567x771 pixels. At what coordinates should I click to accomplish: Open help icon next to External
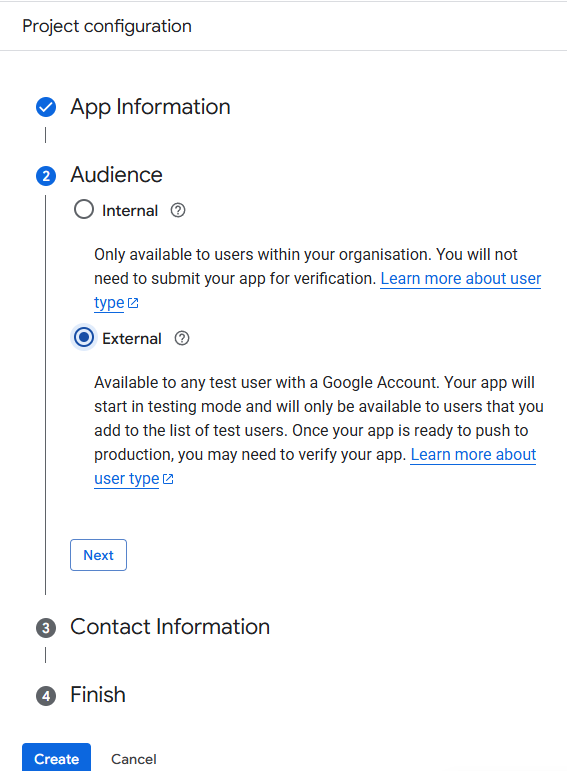click(x=181, y=338)
